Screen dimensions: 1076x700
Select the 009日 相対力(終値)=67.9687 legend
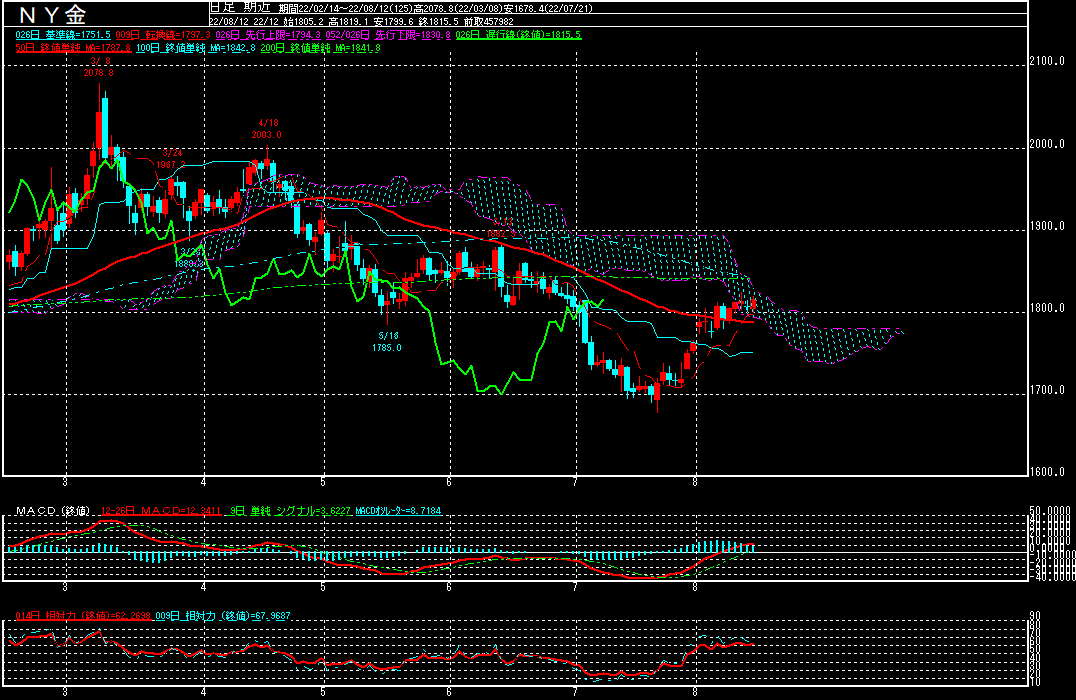223,616
